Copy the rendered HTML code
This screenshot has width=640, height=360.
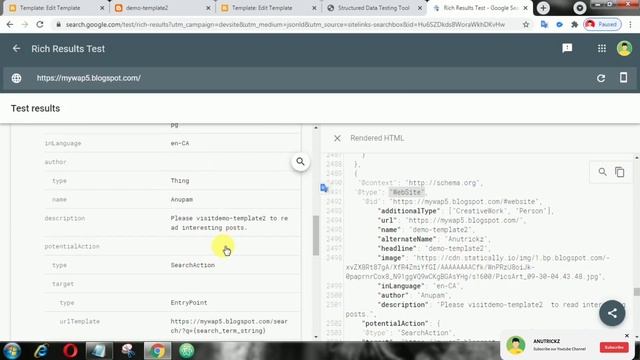620,172
